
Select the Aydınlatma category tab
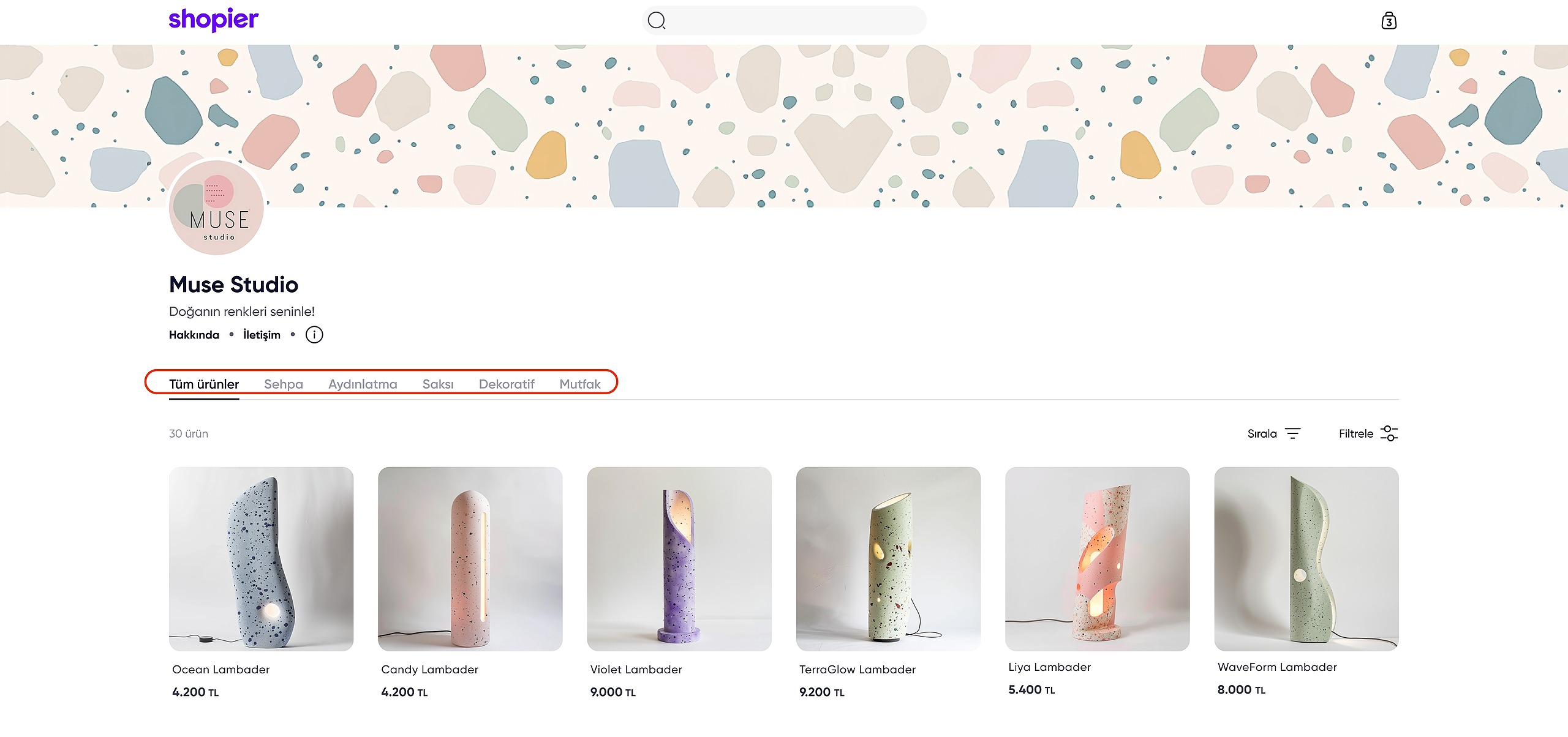coord(363,384)
